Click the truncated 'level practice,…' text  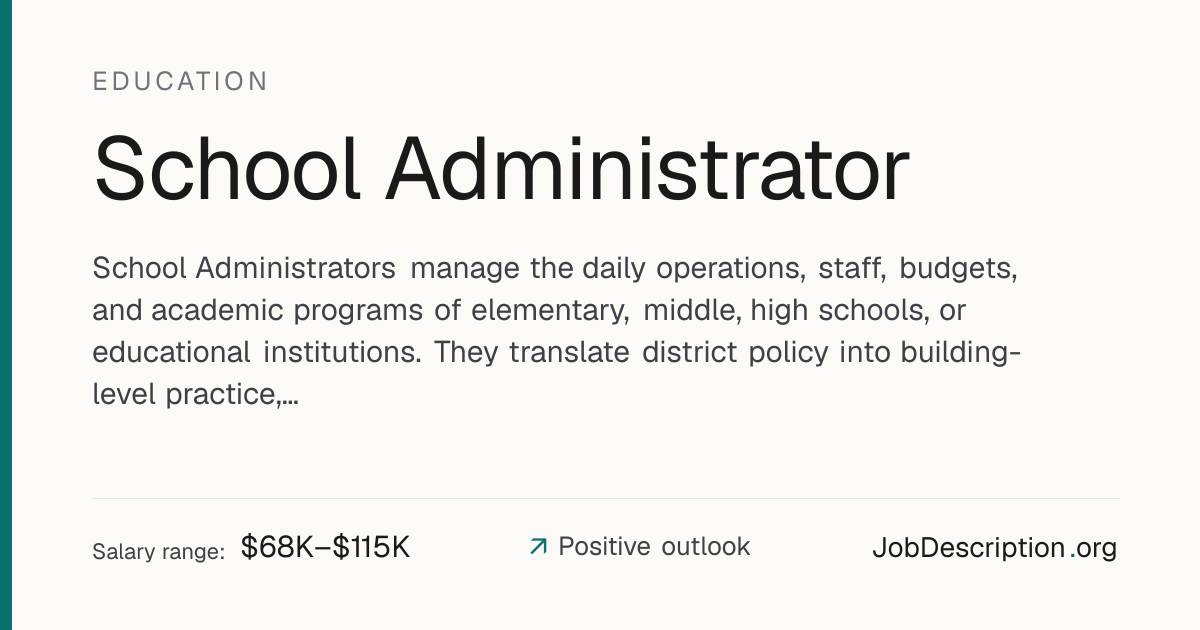[x=196, y=395]
